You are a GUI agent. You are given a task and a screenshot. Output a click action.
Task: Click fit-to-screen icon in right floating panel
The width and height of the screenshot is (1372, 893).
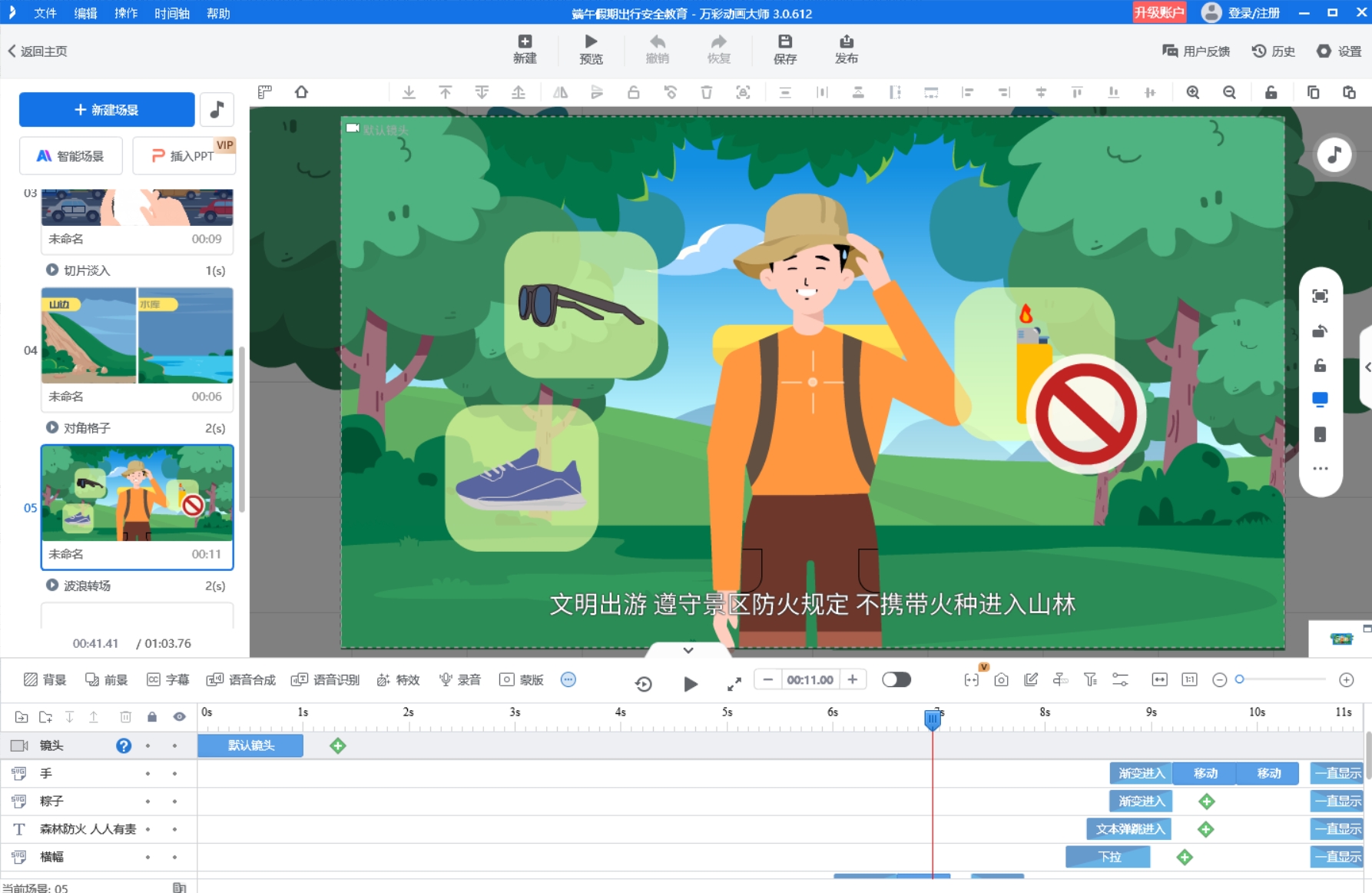[x=1320, y=296]
